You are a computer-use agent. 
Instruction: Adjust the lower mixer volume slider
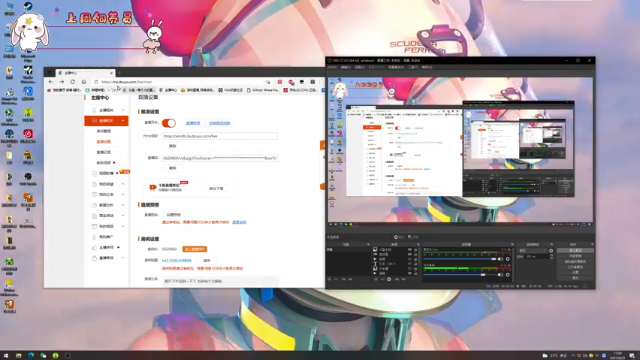tap(460, 275)
